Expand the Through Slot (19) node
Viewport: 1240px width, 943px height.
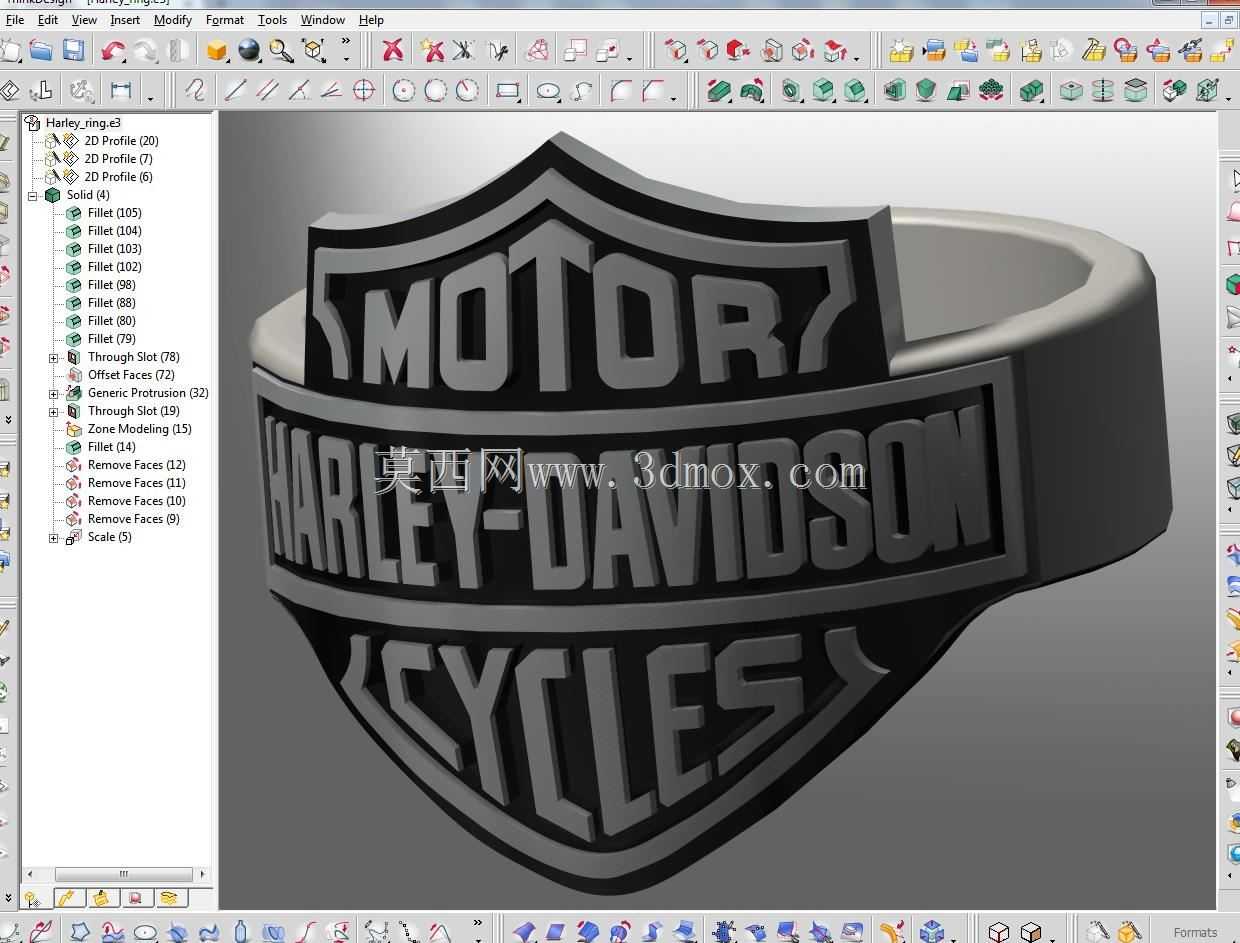(54, 411)
